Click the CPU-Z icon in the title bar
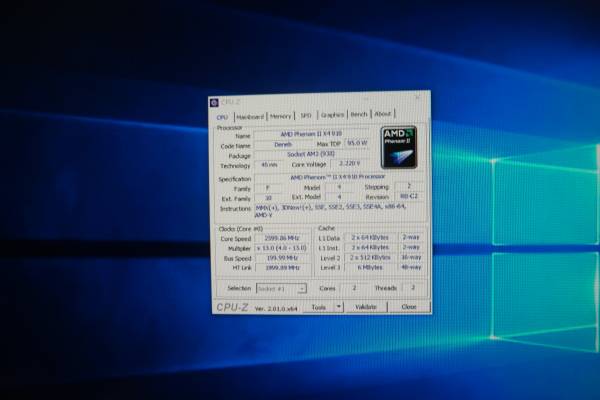This screenshot has width=600, height=400. pos(216,102)
